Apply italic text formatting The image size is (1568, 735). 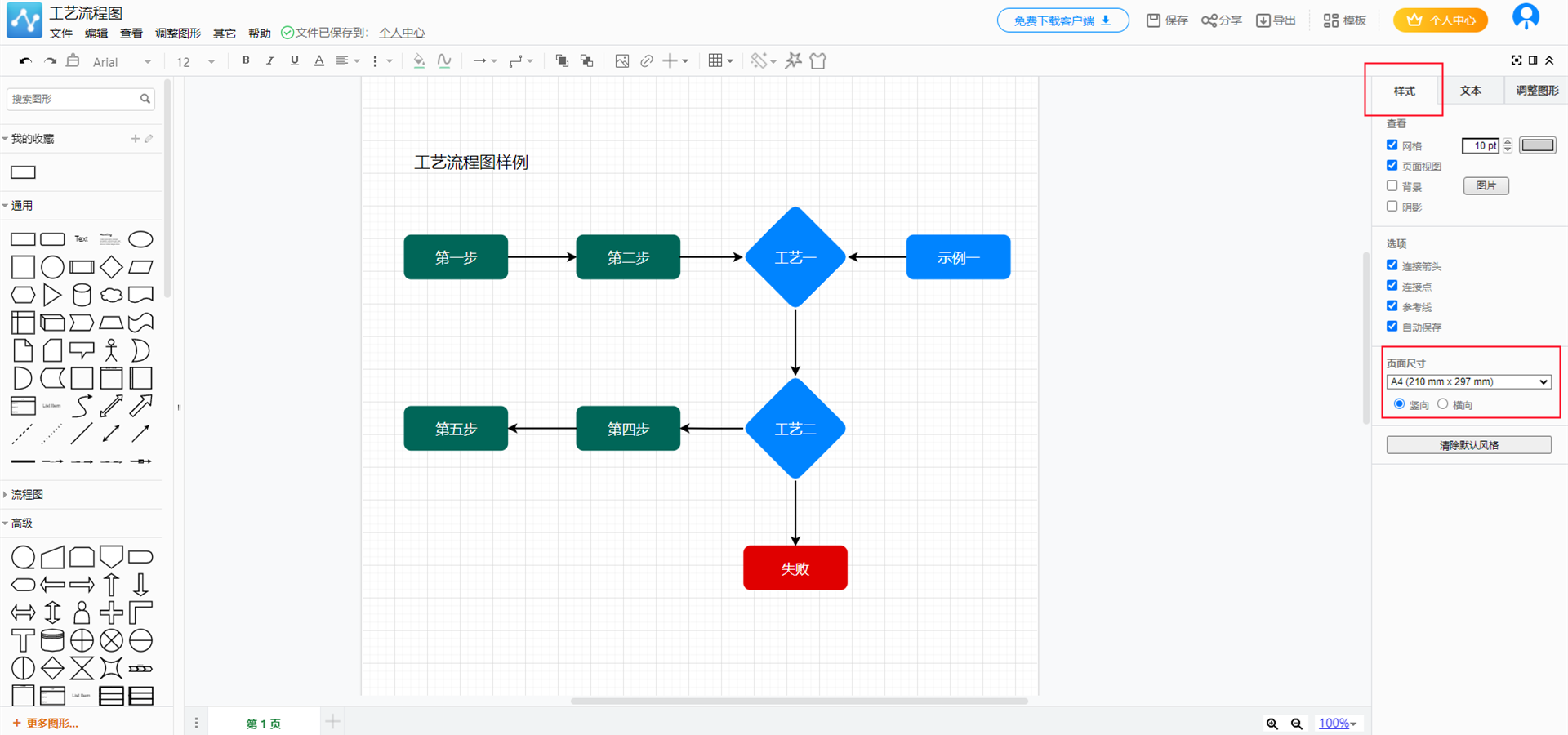tap(269, 60)
